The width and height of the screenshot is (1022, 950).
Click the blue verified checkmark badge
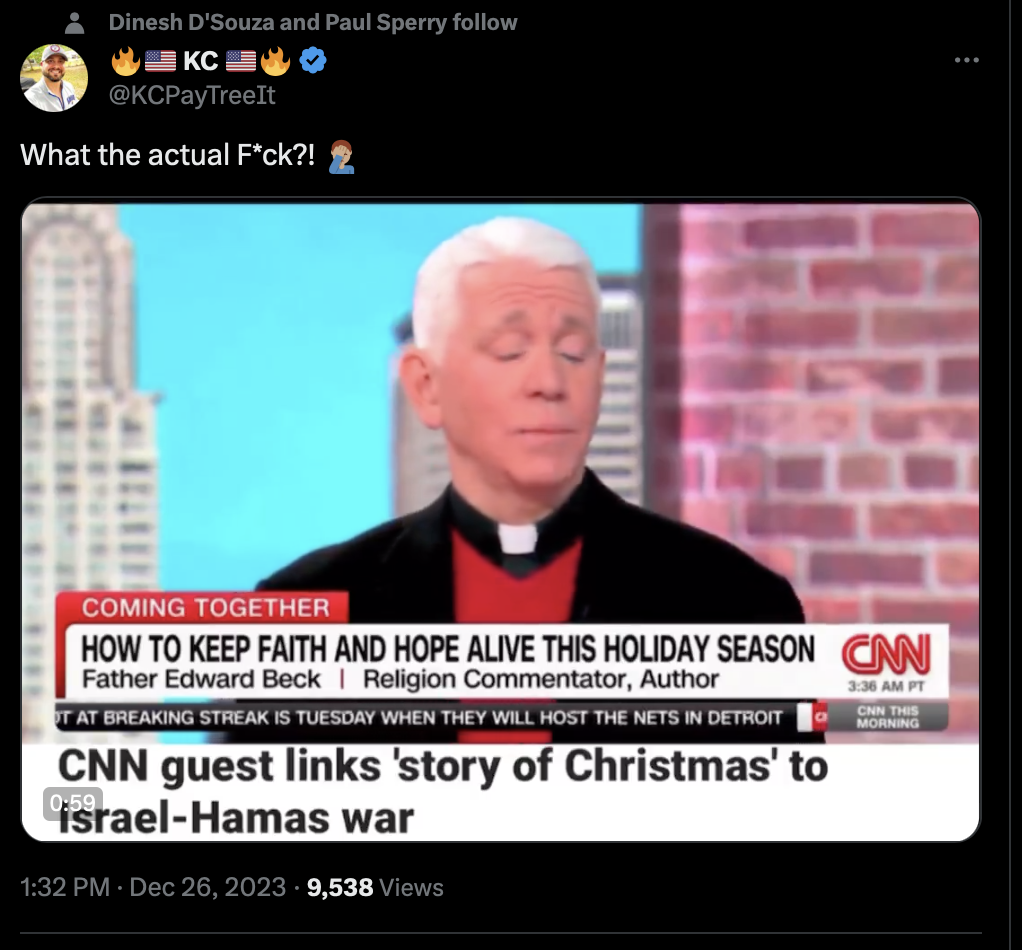tap(313, 61)
